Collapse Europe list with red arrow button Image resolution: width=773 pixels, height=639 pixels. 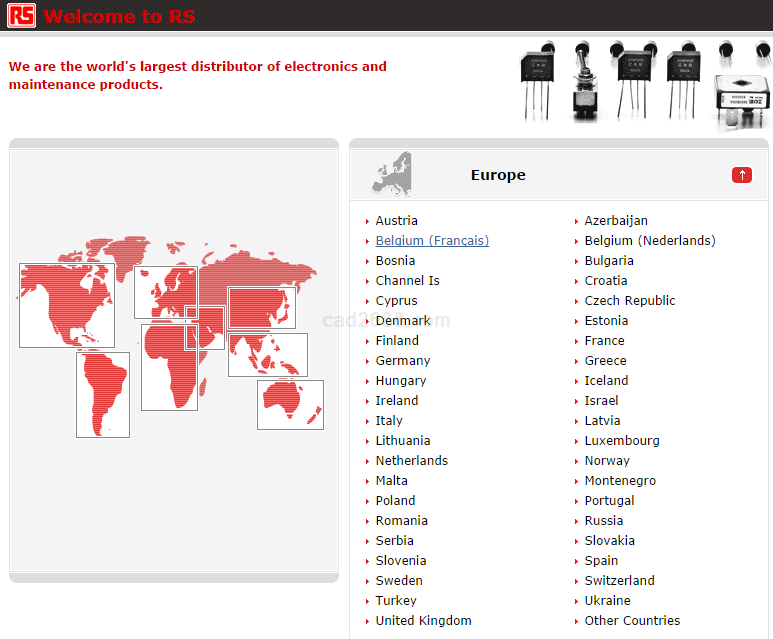tap(741, 175)
